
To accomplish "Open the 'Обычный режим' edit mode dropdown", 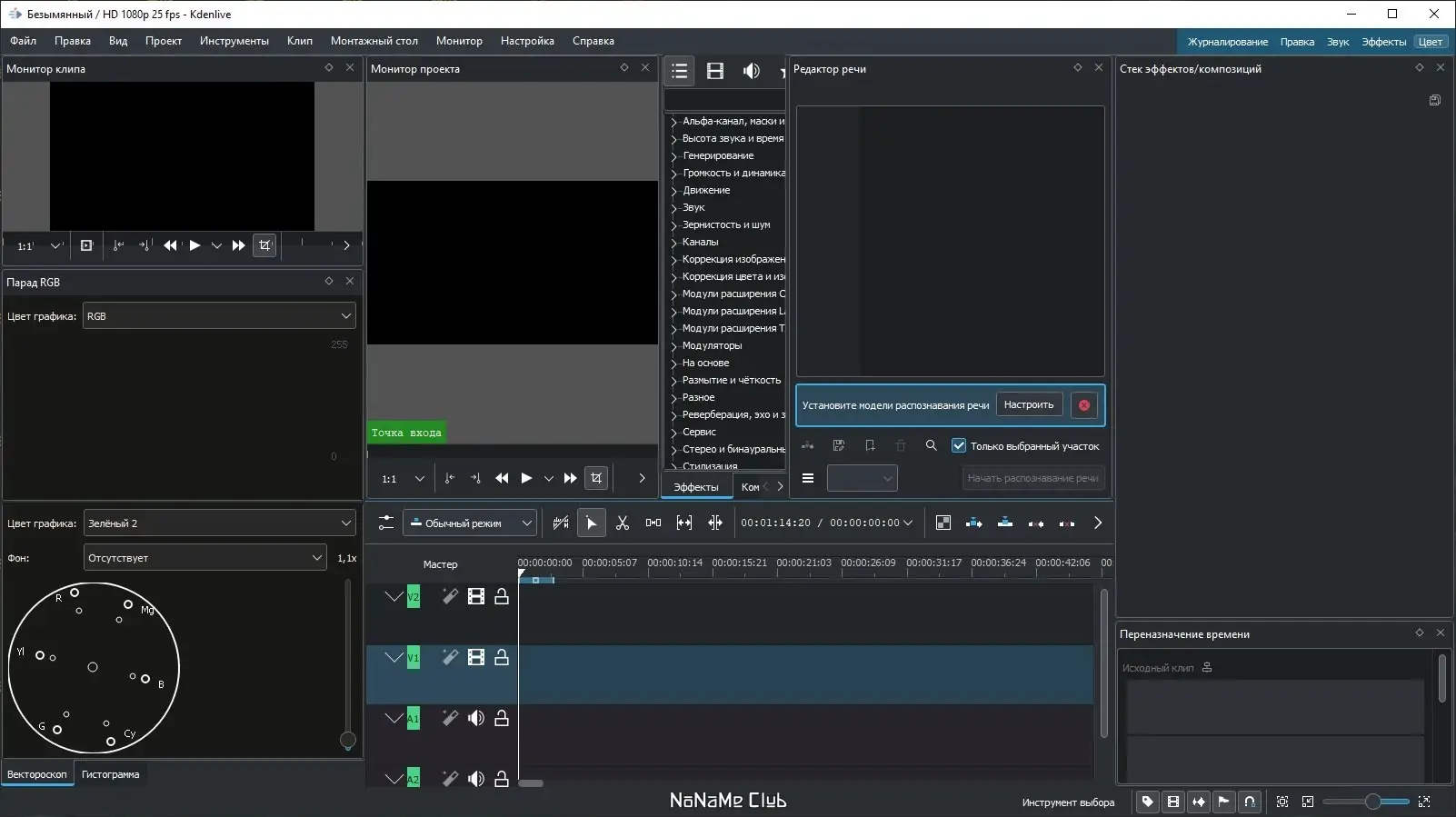I will (470, 523).
